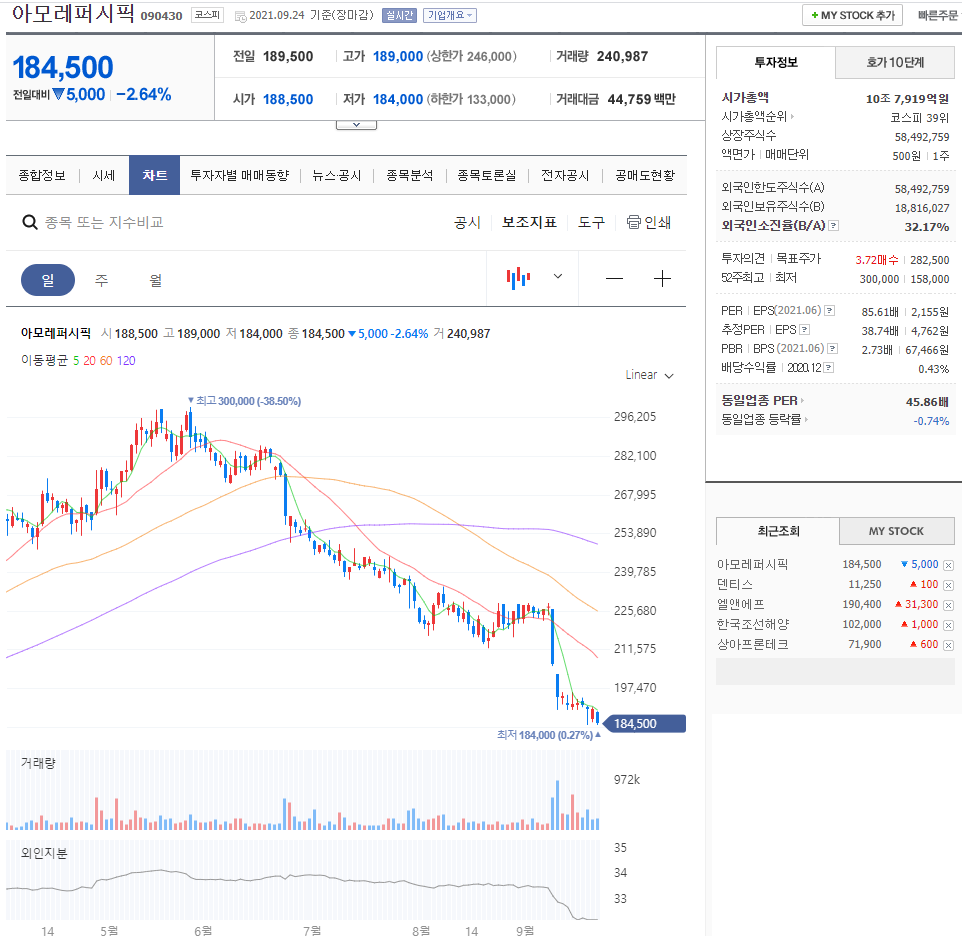Open the candlestick chart type icon
The image size is (962, 936).
518,277
